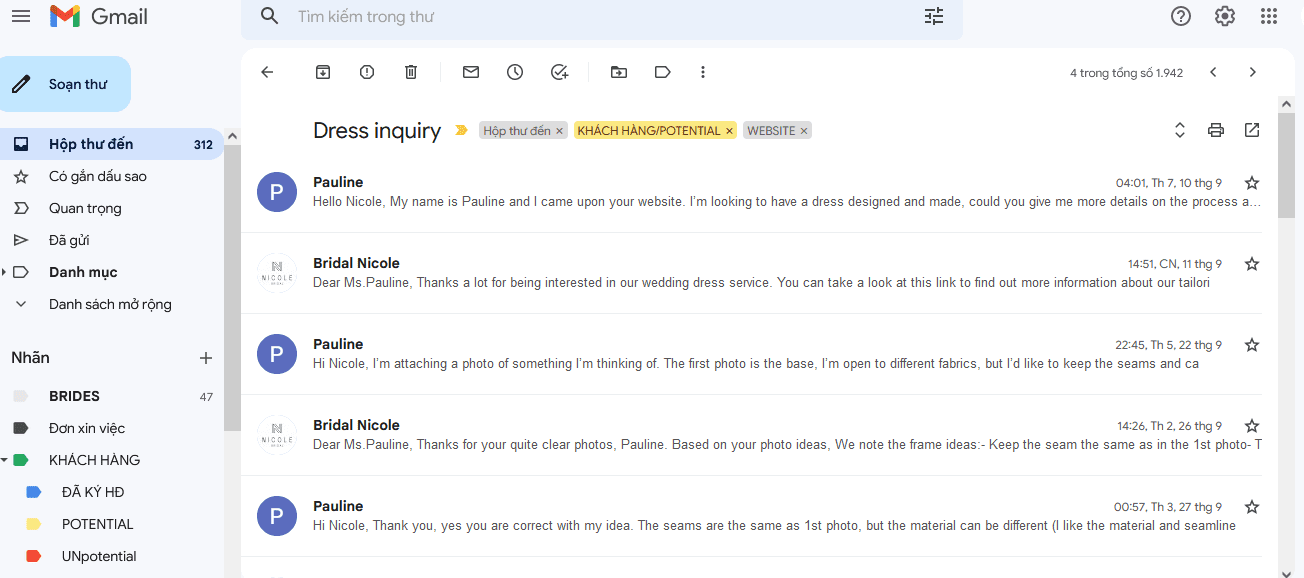Mark the conversation as unread
1304x578 pixels.
point(470,72)
